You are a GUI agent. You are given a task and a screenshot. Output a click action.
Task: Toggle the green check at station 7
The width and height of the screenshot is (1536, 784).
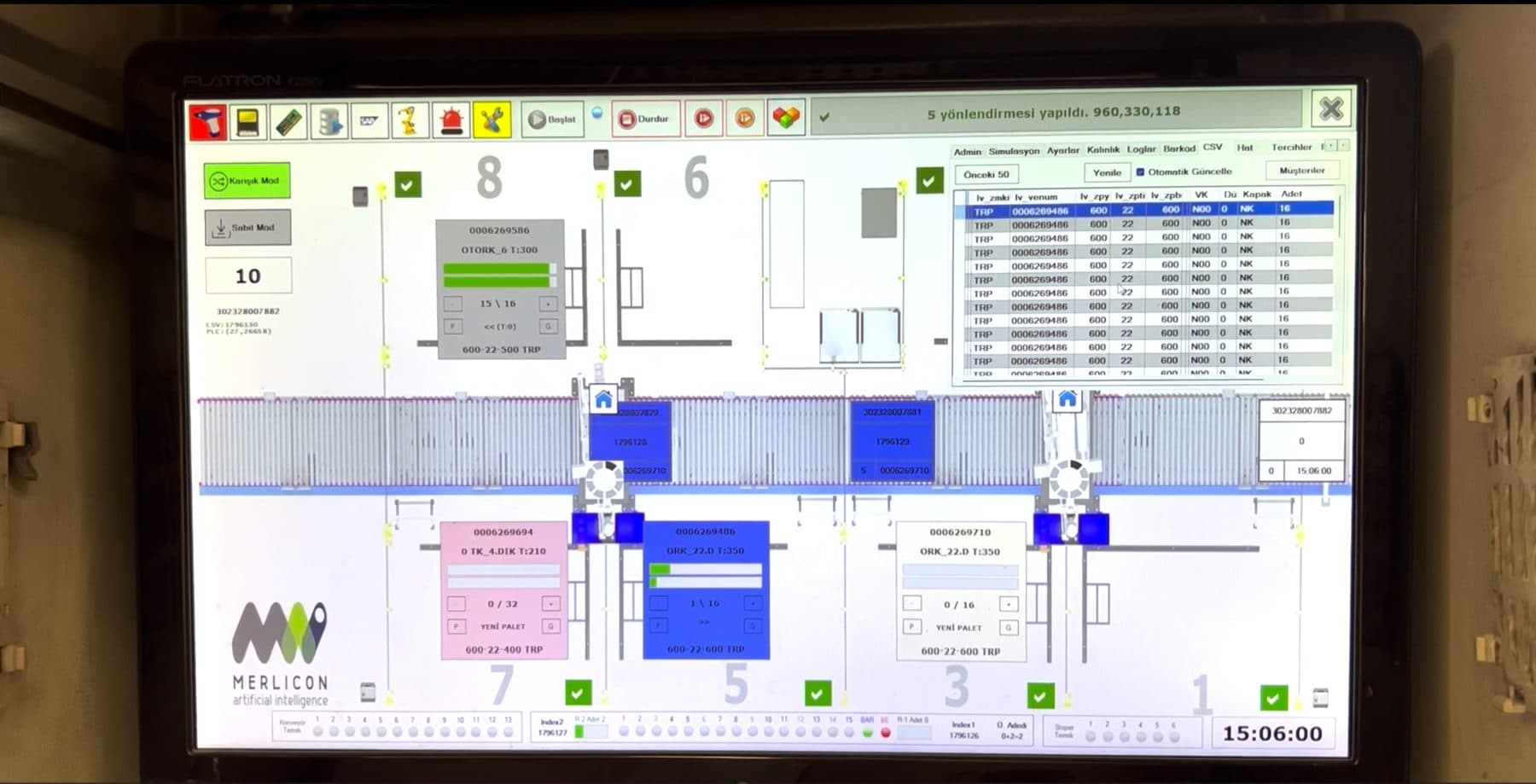(x=578, y=693)
